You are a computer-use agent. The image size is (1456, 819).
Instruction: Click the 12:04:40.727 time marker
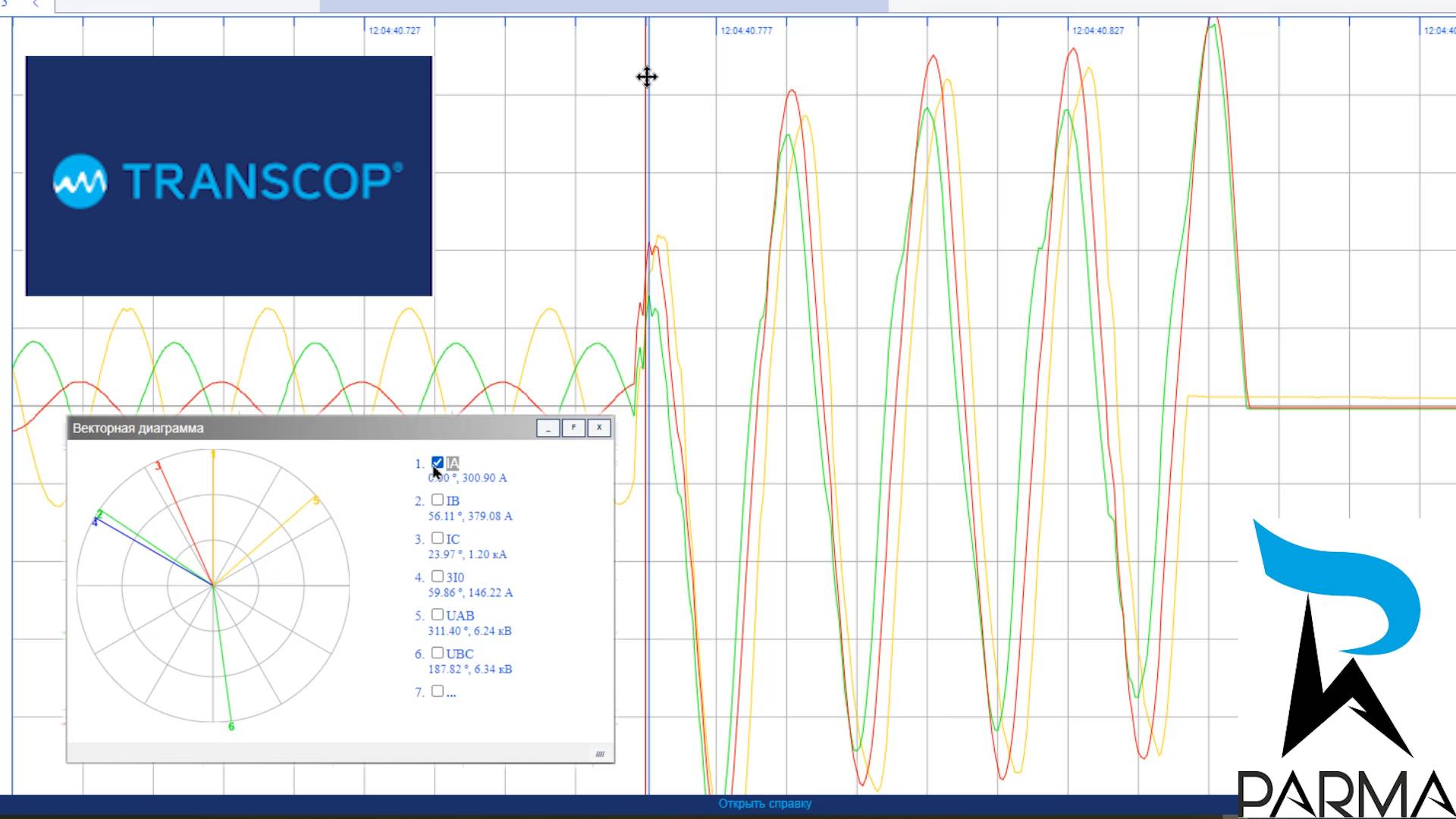click(x=394, y=31)
